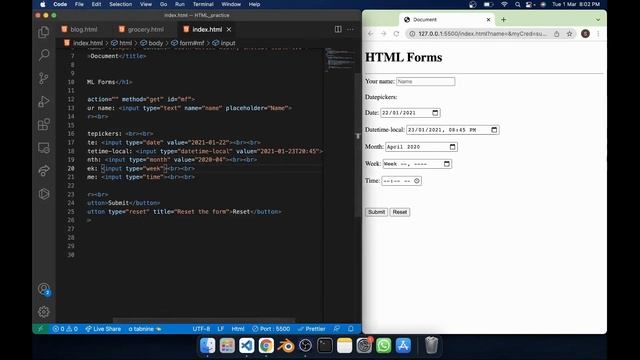This screenshot has height=360, width=640.
Task: Select input in the breadcrumb
Action: coord(224,43)
